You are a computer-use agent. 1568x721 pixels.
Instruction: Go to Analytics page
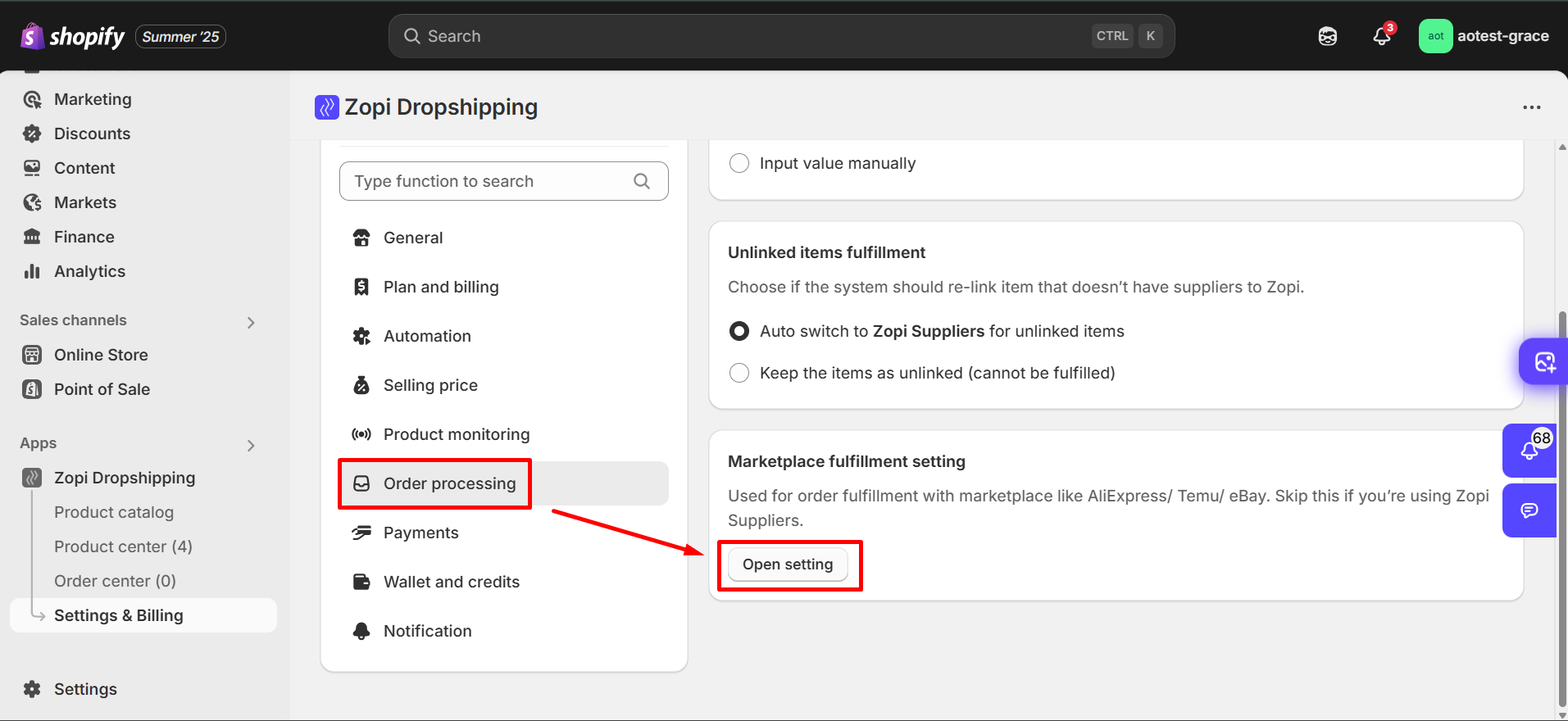89,271
